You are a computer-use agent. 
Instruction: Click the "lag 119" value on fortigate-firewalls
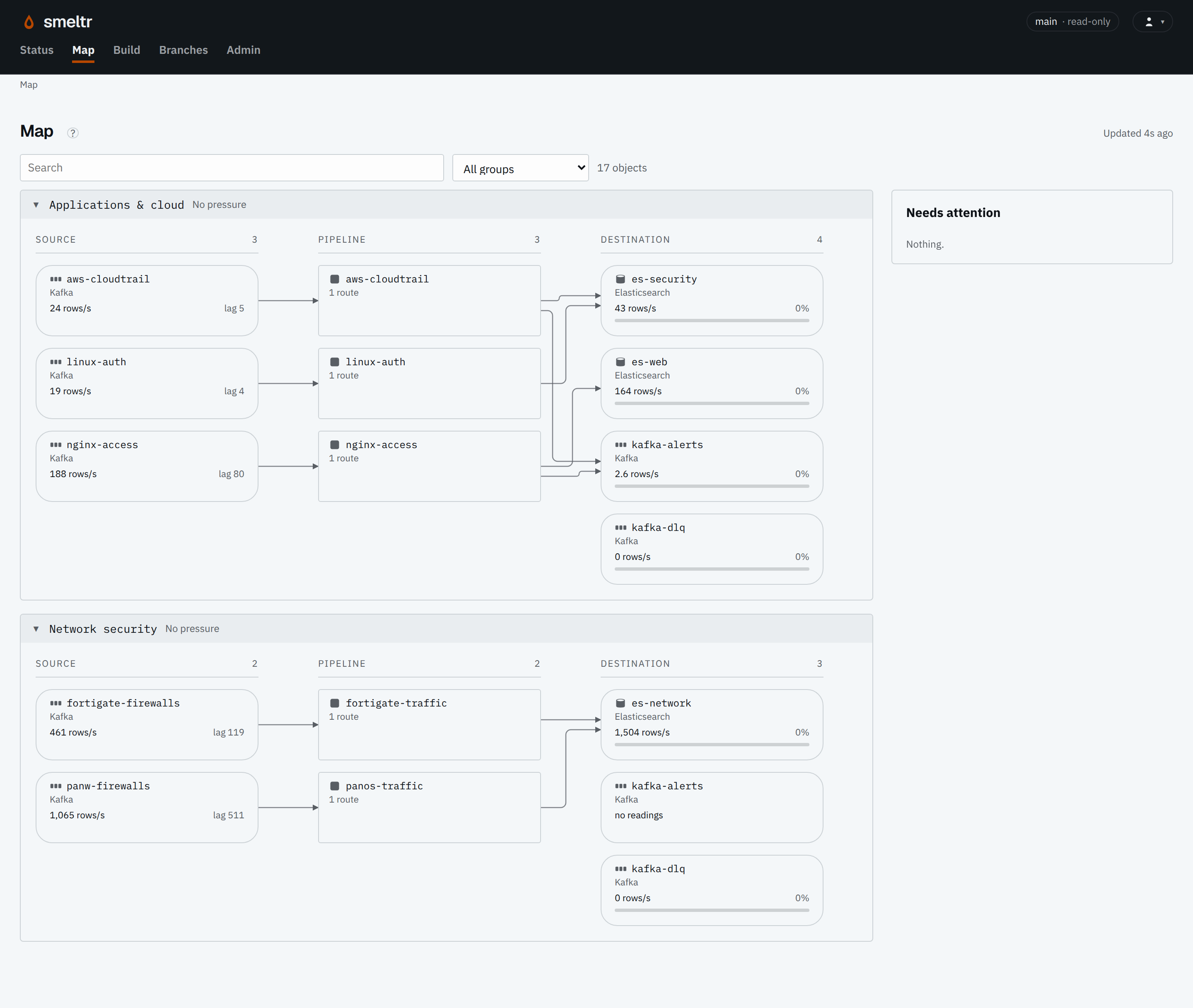[229, 733]
